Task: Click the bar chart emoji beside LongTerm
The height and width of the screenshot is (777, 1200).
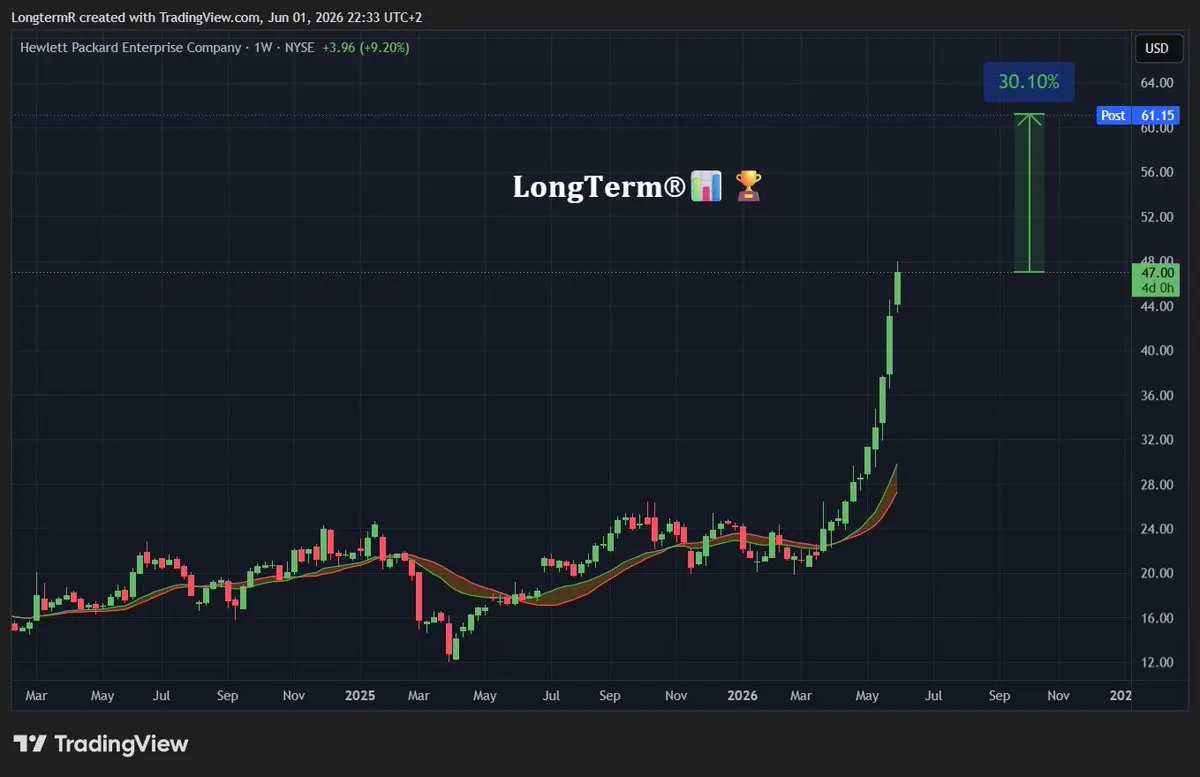Action: point(707,186)
